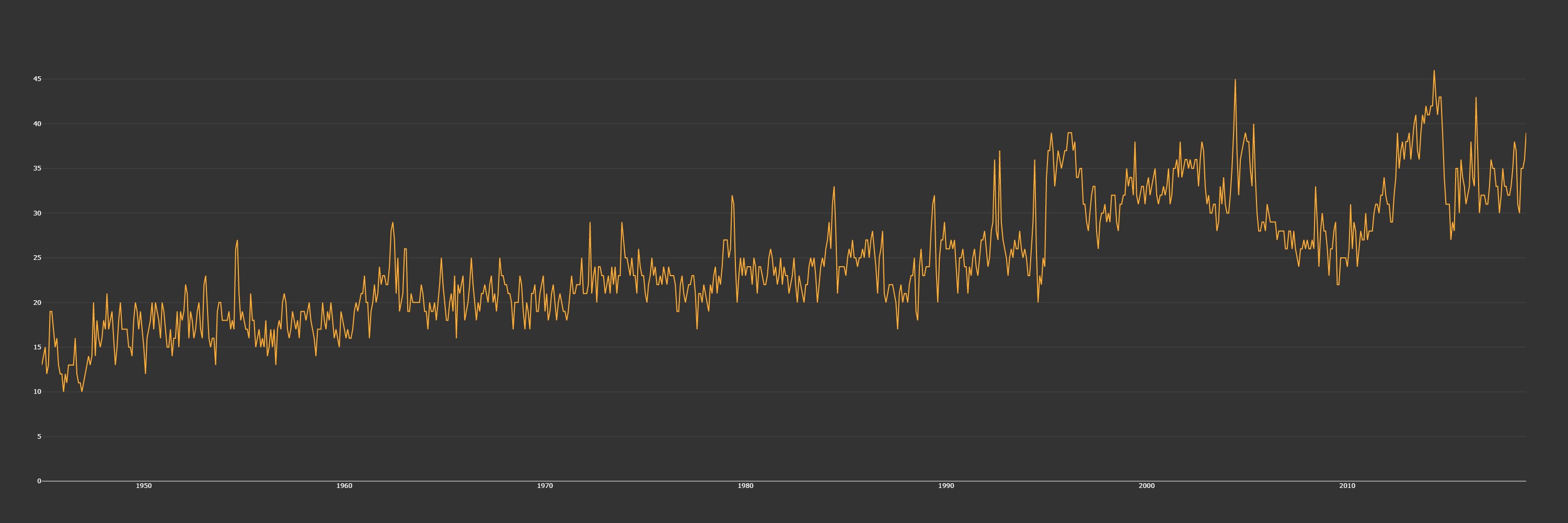
Task: Click the x-axis label 1970
Action: (545, 486)
